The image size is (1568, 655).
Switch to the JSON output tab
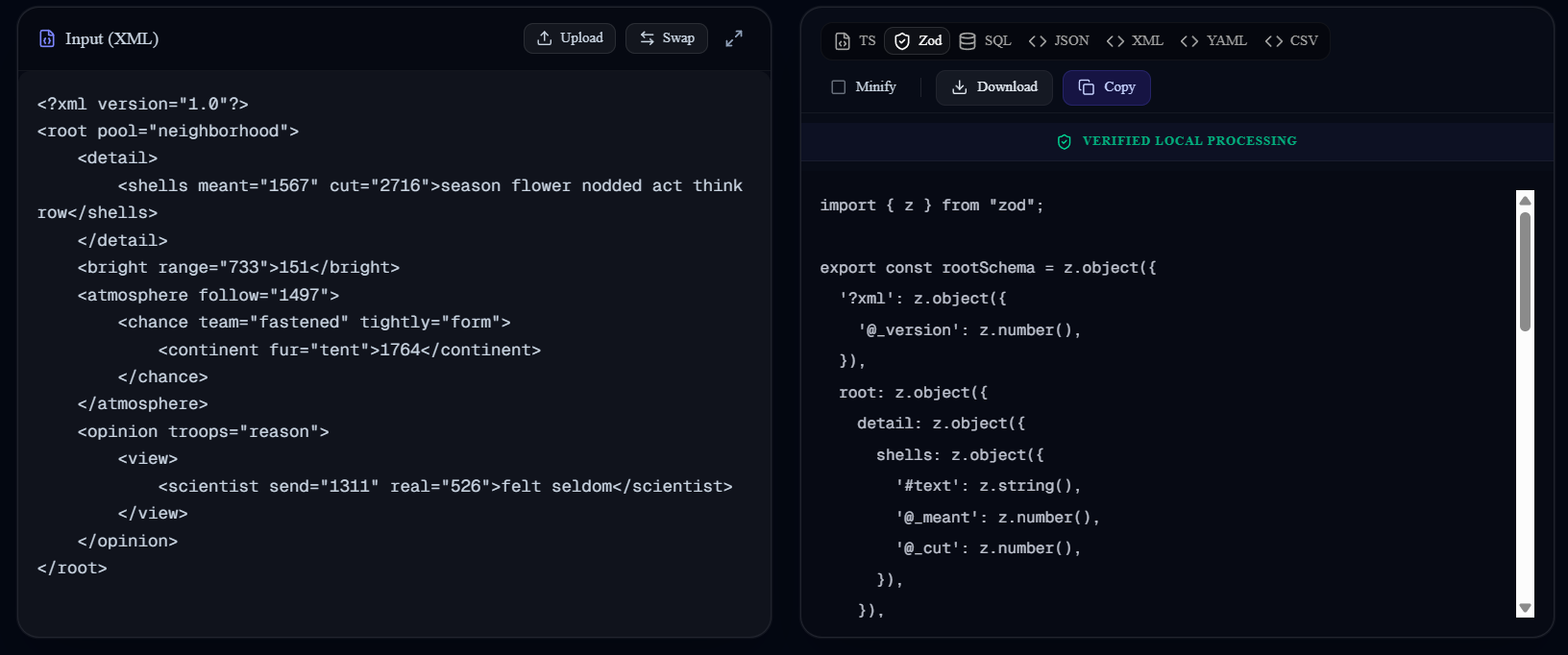click(x=1059, y=40)
